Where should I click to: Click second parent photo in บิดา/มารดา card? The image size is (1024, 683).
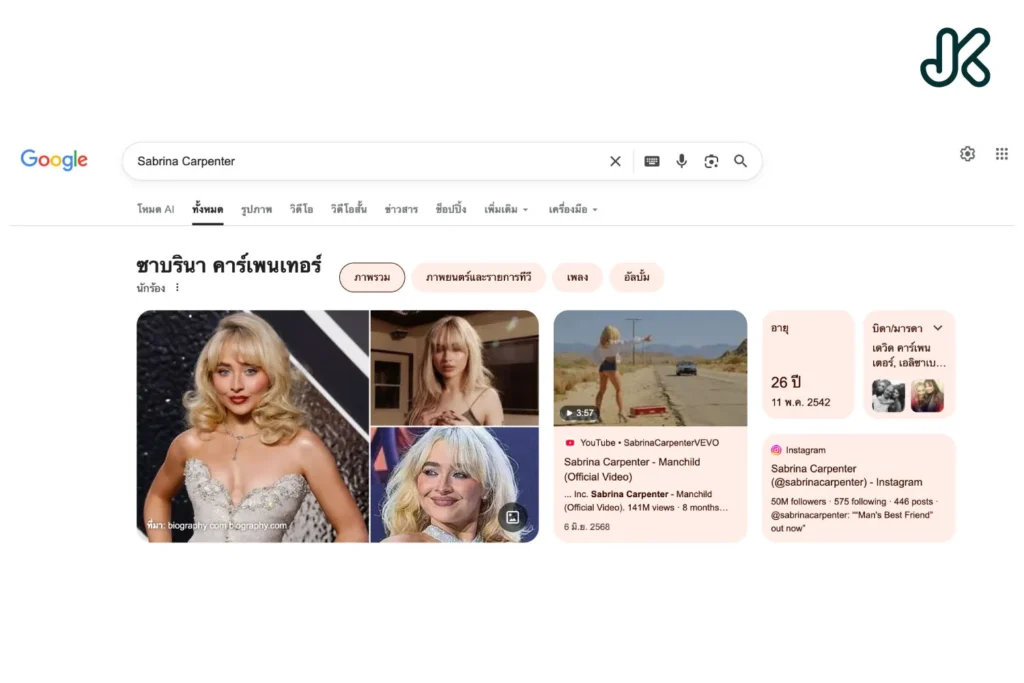(927, 396)
